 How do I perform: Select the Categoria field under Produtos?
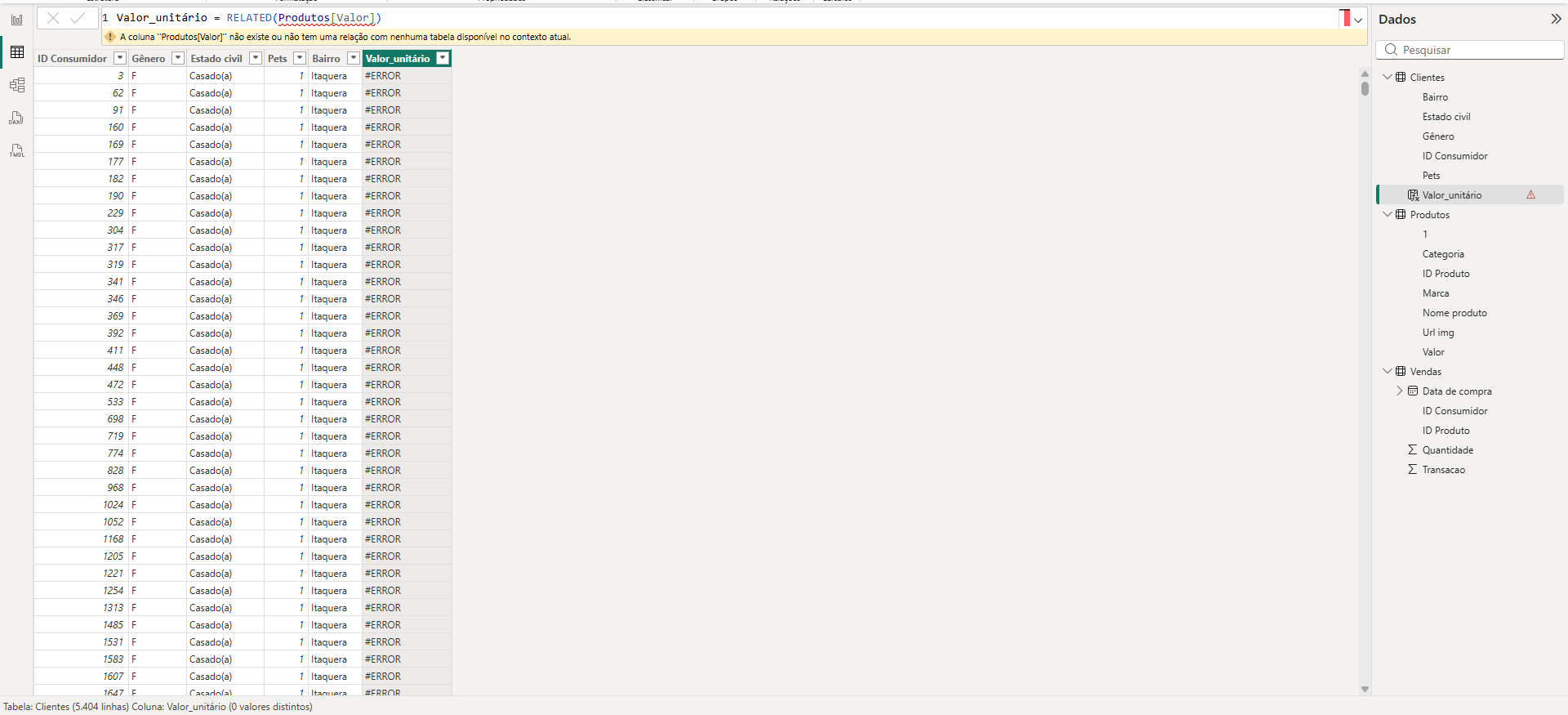pyautogui.click(x=1443, y=254)
